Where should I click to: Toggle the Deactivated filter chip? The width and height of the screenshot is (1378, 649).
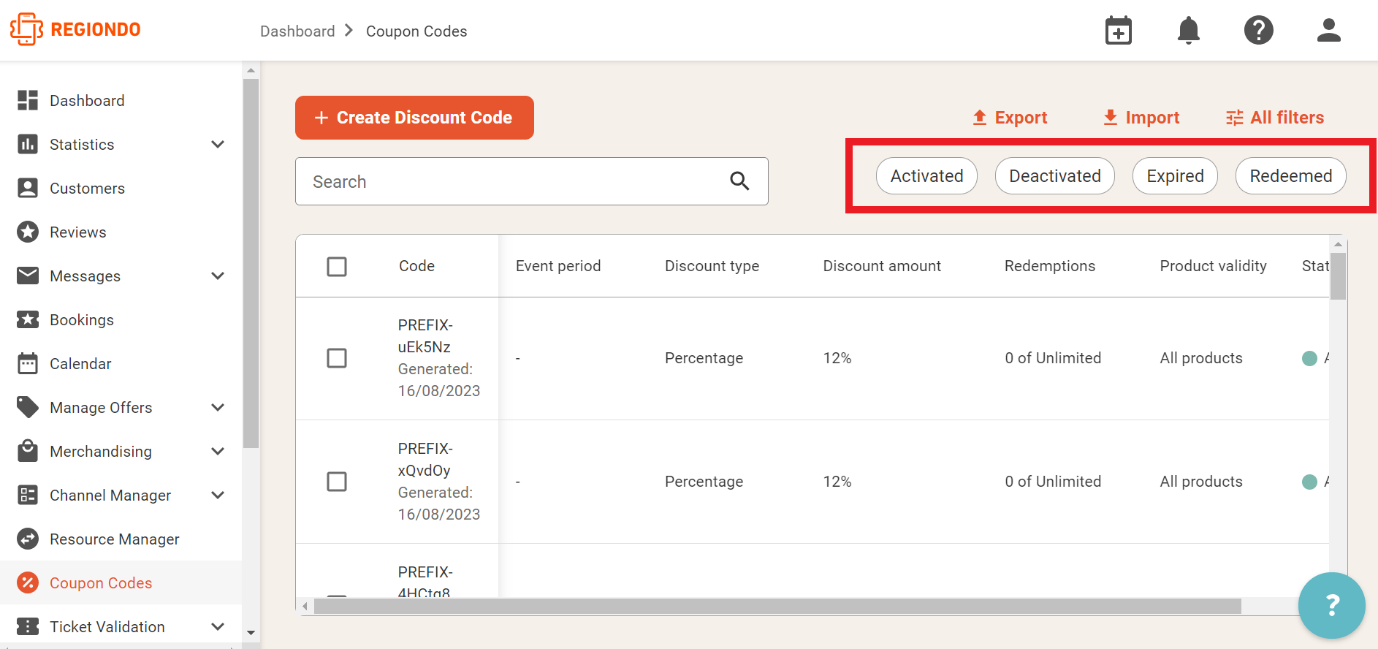[1055, 176]
